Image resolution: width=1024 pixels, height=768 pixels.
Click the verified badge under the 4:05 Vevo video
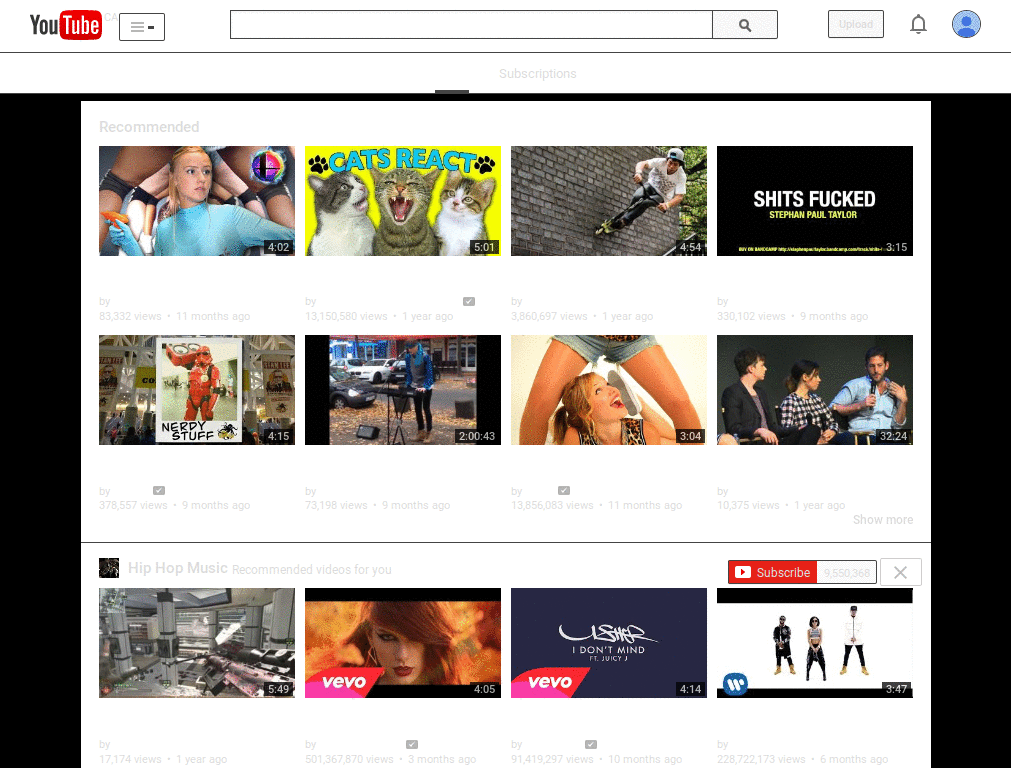pyautogui.click(x=411, y=744)
